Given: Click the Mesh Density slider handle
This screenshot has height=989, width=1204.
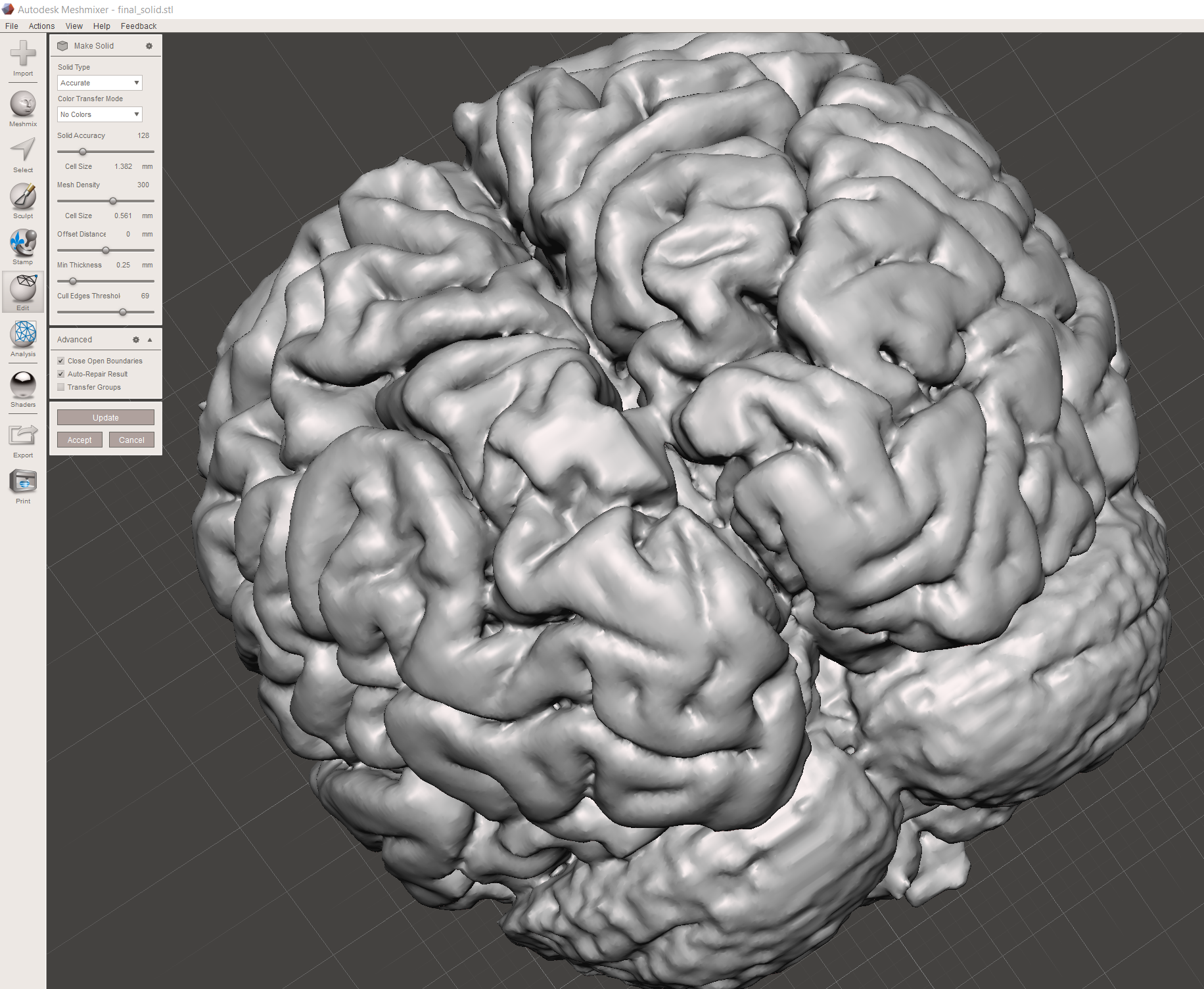Looking at the screenshot, I should coord(113,201).
